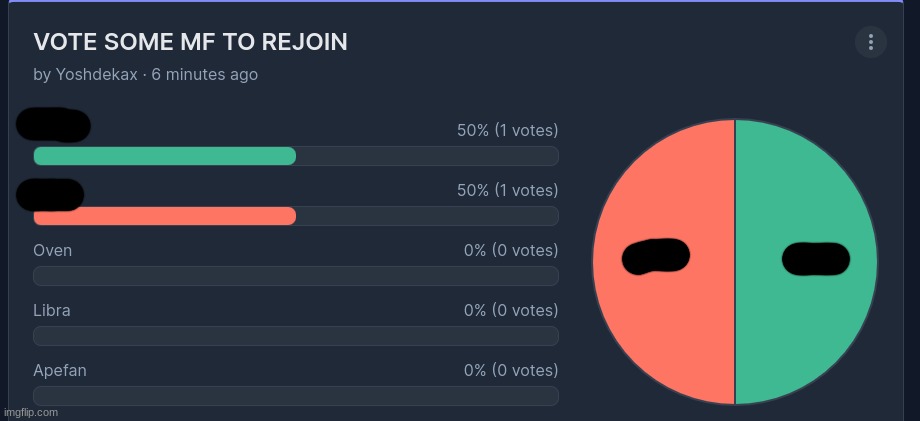This screenshot has width=920, height=421.
Task: Click the red vote progress bar
Action: click(x=165, y=216)
